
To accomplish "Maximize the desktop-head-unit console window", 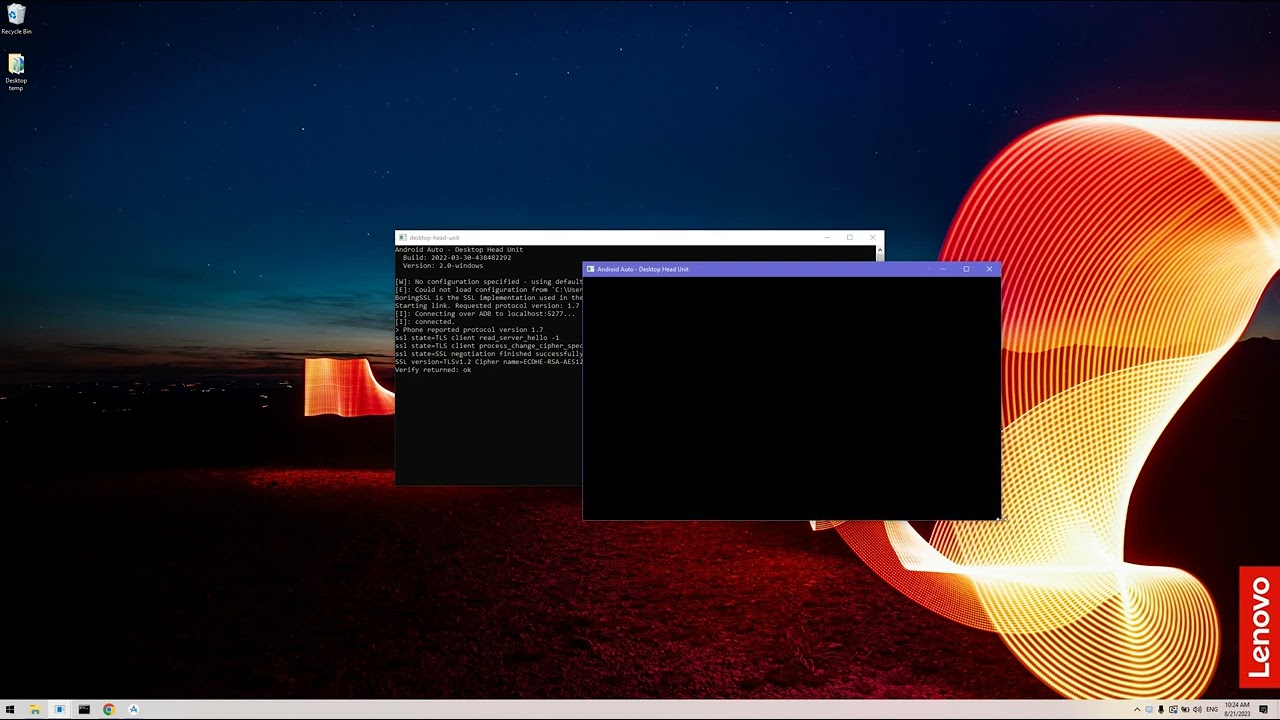I will click(x=850, y=238).
